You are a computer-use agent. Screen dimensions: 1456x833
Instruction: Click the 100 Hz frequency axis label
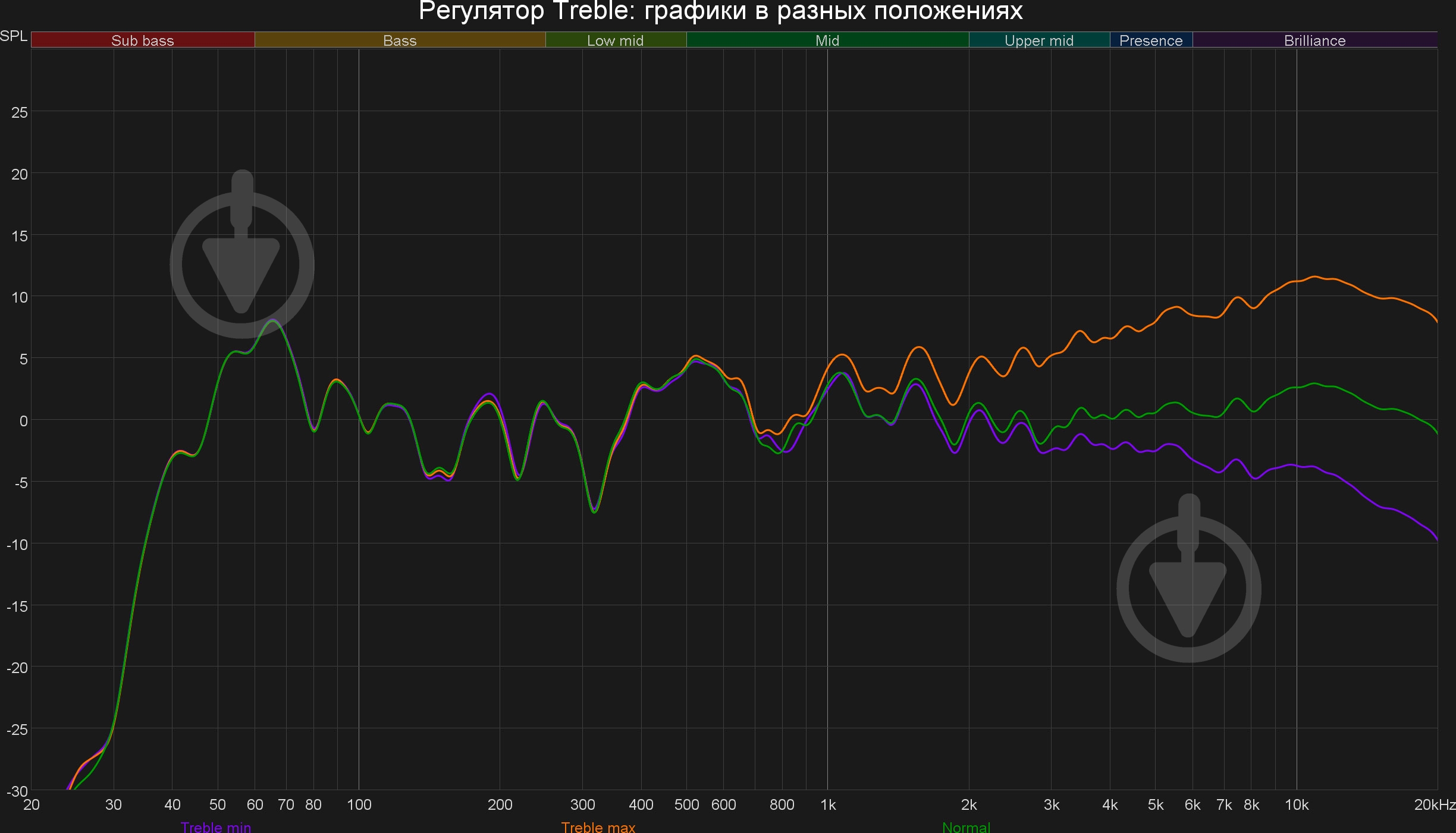359,805
